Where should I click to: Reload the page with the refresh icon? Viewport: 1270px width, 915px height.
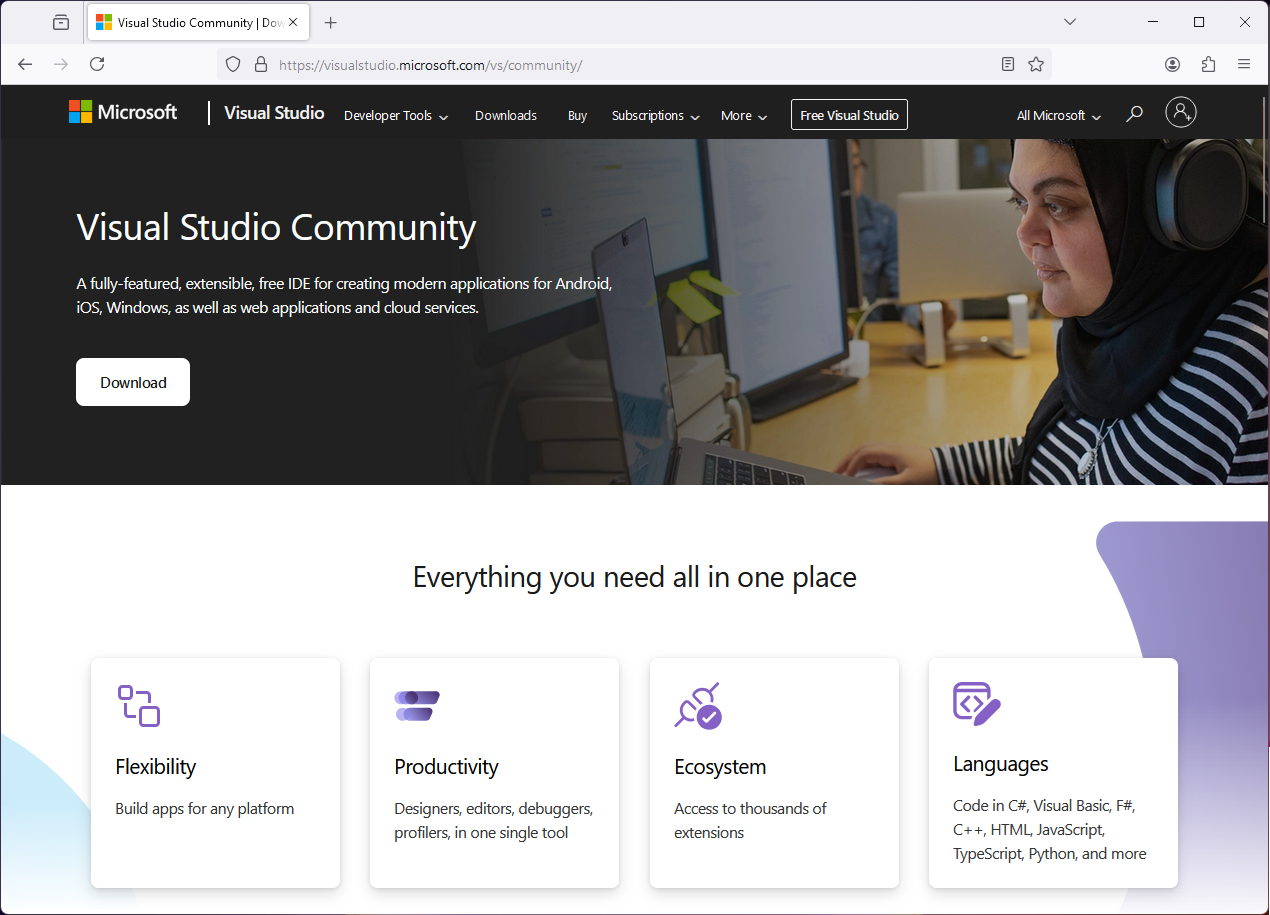tap(97, 64)
